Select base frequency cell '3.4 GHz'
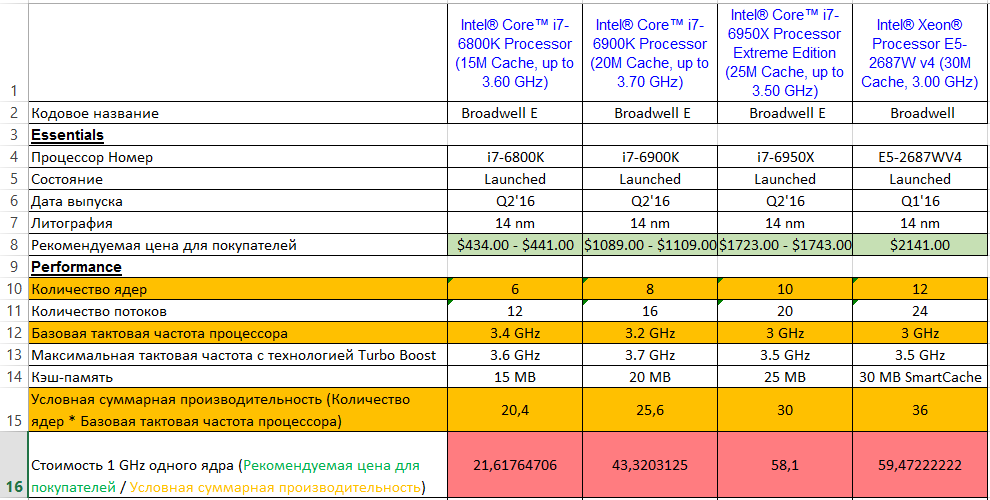 [515, 333]
